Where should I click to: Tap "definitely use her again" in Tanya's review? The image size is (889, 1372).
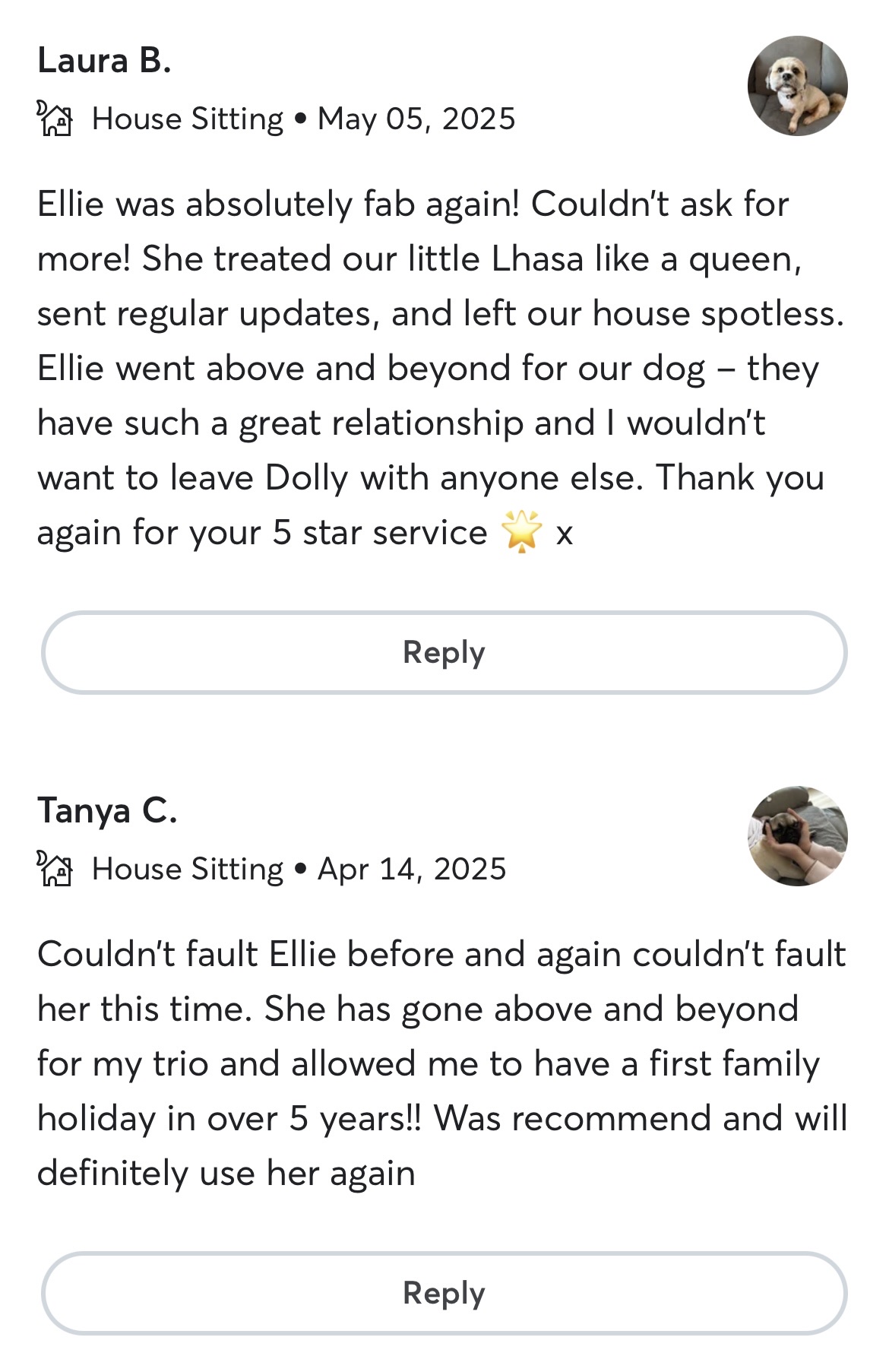(x=226, y=1174)
